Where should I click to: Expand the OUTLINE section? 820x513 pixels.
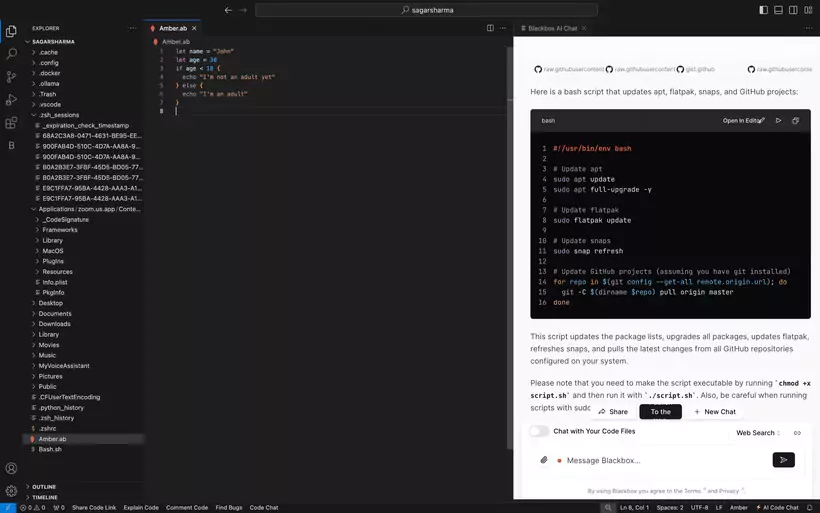pyautogui.click(x=82, y=487)
